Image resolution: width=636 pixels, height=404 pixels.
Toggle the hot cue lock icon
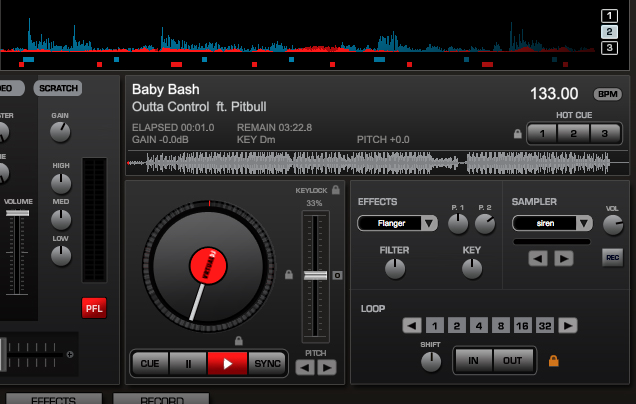pos(518,134)
